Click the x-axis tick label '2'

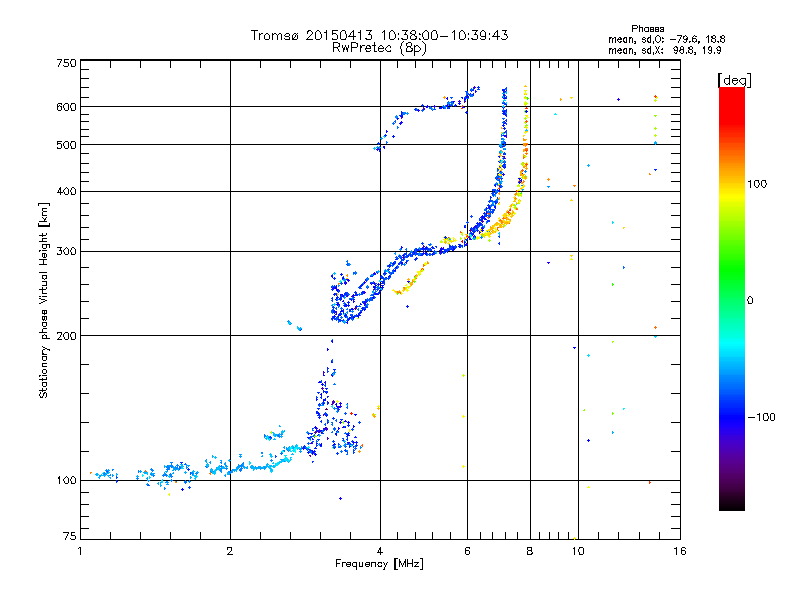click(x=230, y=551)
